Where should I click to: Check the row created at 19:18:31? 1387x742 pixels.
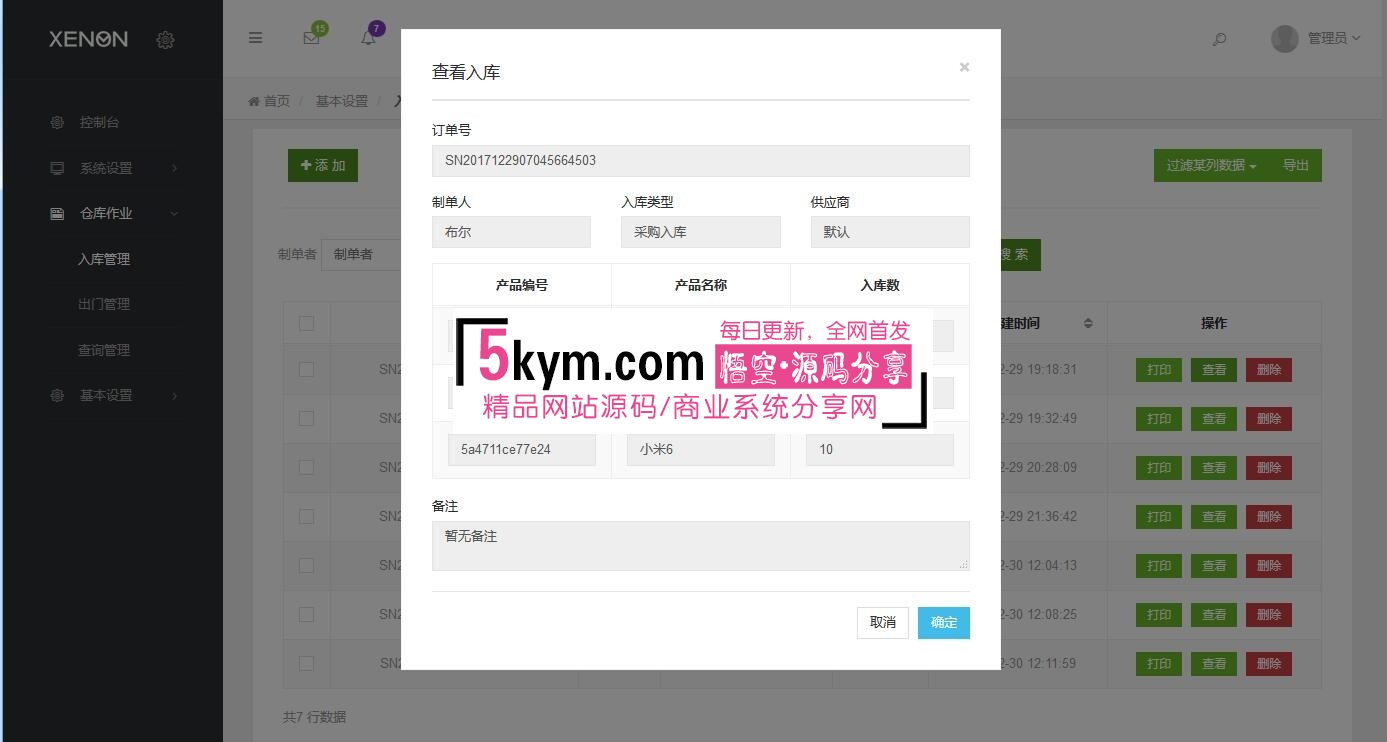[307, 369]
